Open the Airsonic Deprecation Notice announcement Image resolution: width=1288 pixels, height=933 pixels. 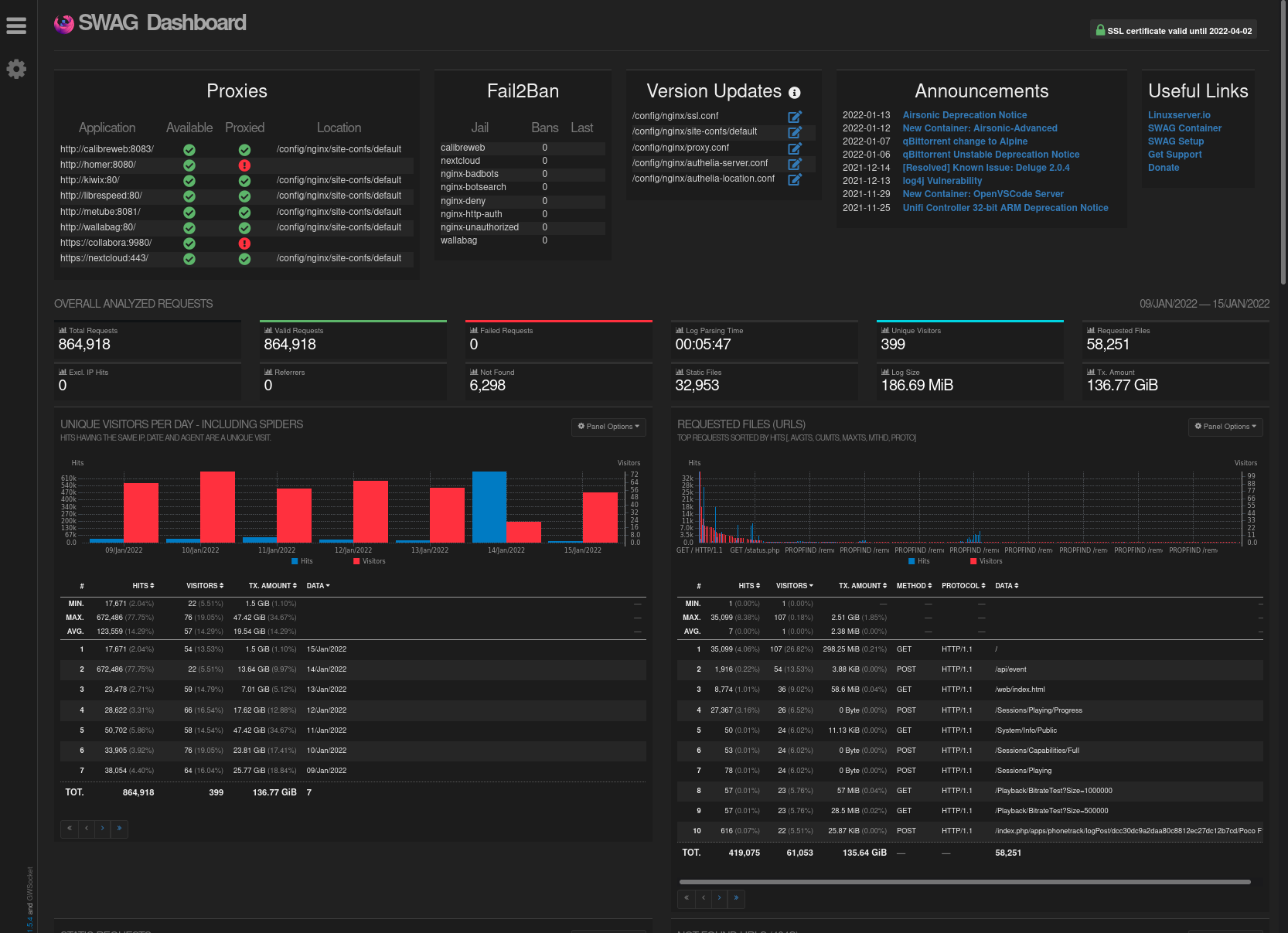tap(964, 114)
